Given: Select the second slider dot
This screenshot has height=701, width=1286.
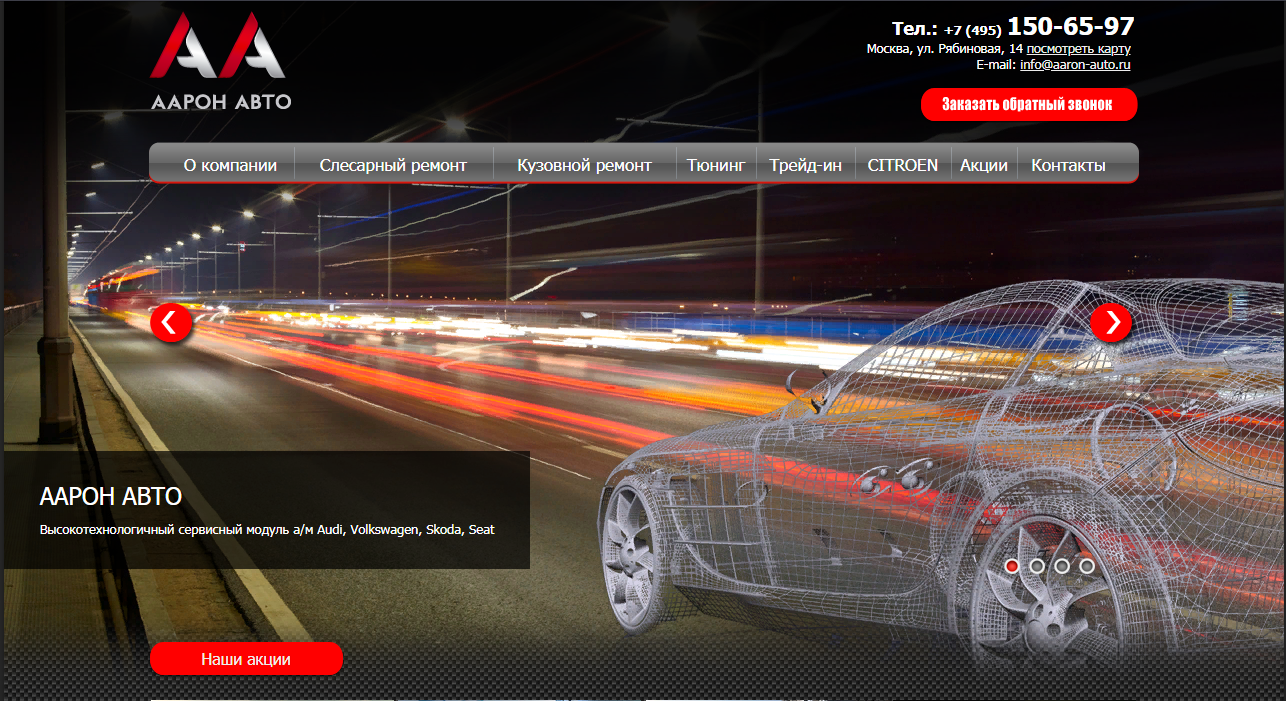Looking at the screenshot, I should pos(1037,566).
